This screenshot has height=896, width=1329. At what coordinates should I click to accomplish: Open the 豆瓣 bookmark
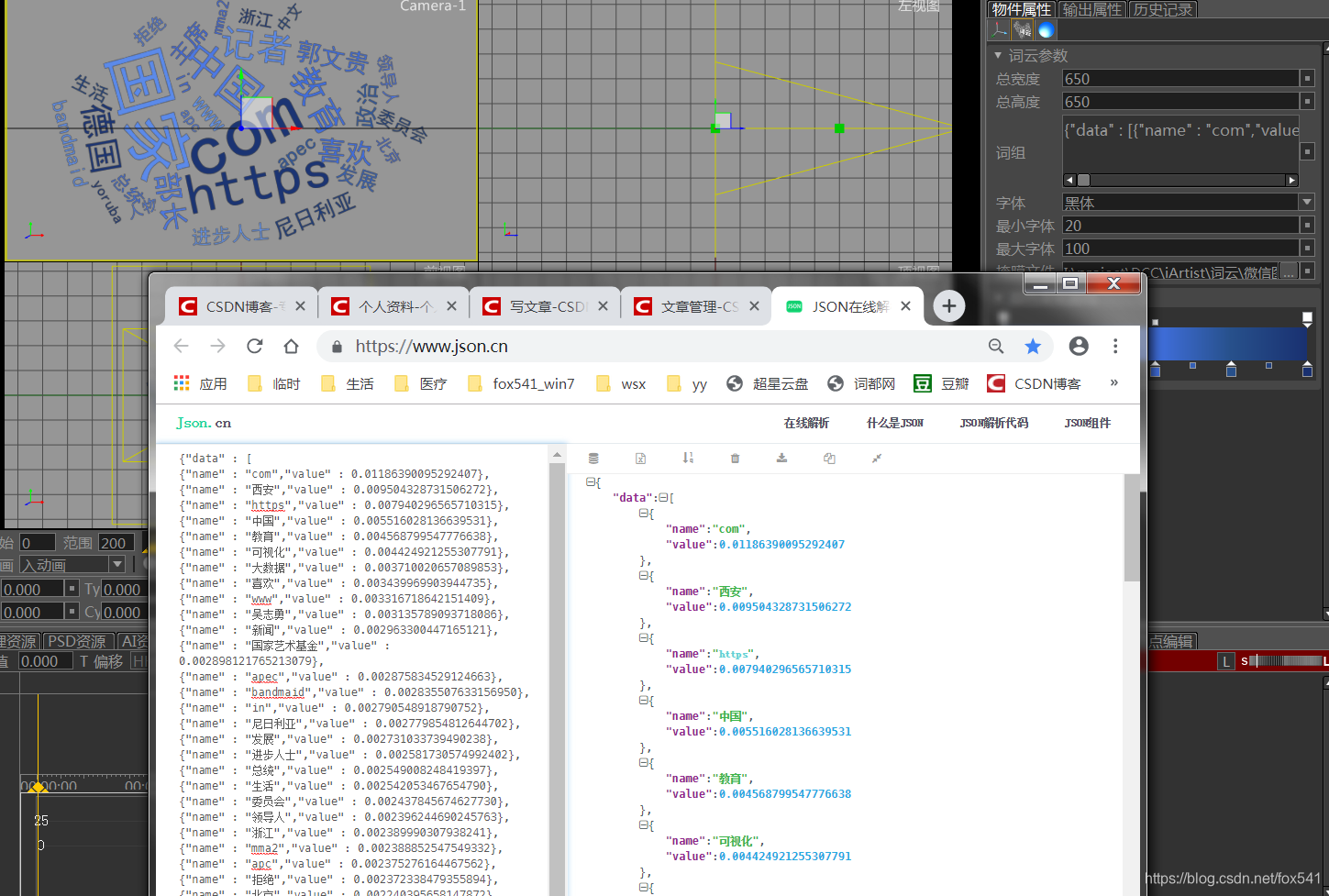point(941,383)
